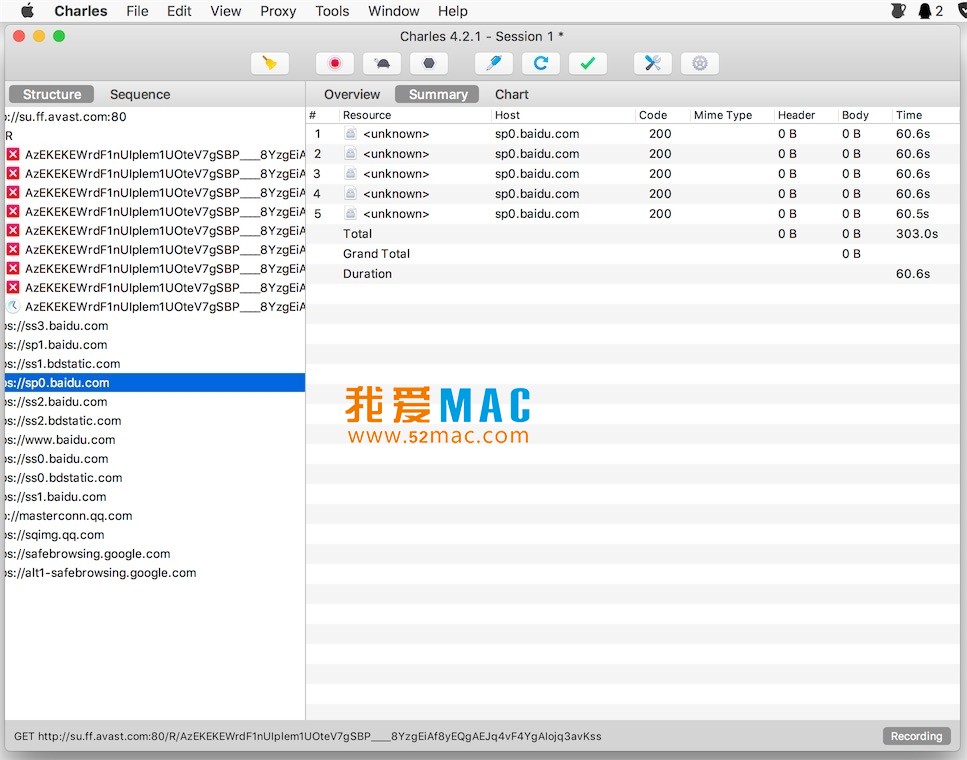
Task: Sort by the Header column header
Action: pos(796,115)
